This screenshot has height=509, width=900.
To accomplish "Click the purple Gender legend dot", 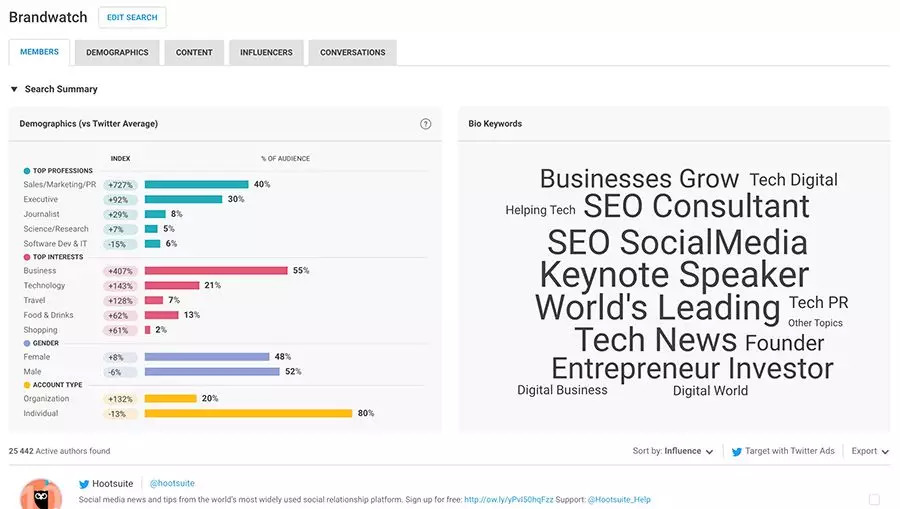I will pos(26,343).
